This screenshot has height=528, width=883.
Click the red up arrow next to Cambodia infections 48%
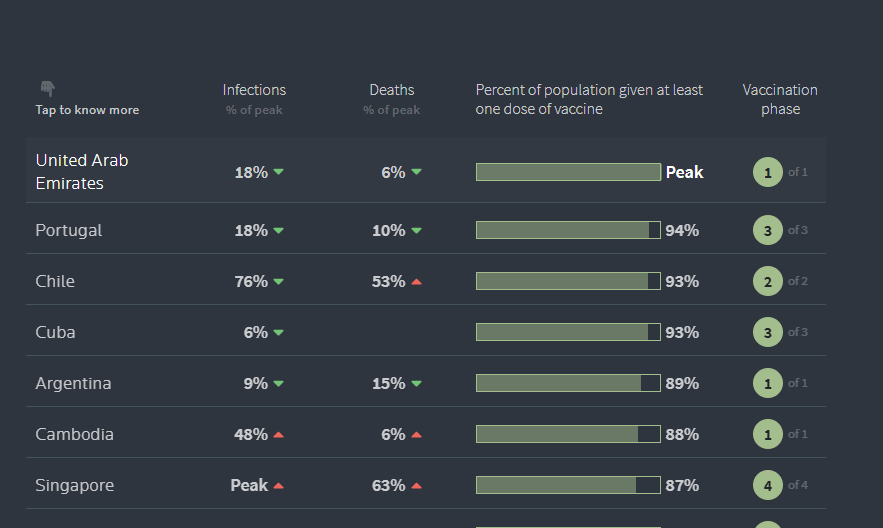coord(278,435)
